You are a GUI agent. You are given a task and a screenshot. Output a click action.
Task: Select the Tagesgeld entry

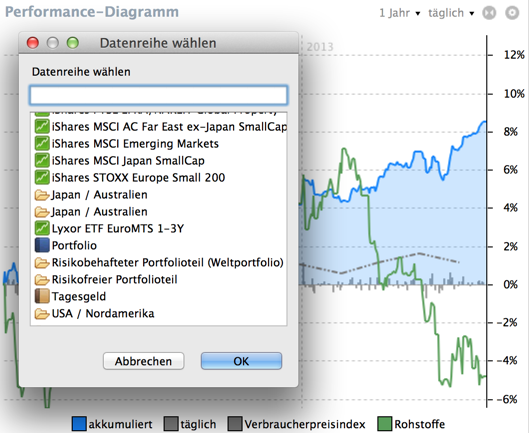pos(159,296)
